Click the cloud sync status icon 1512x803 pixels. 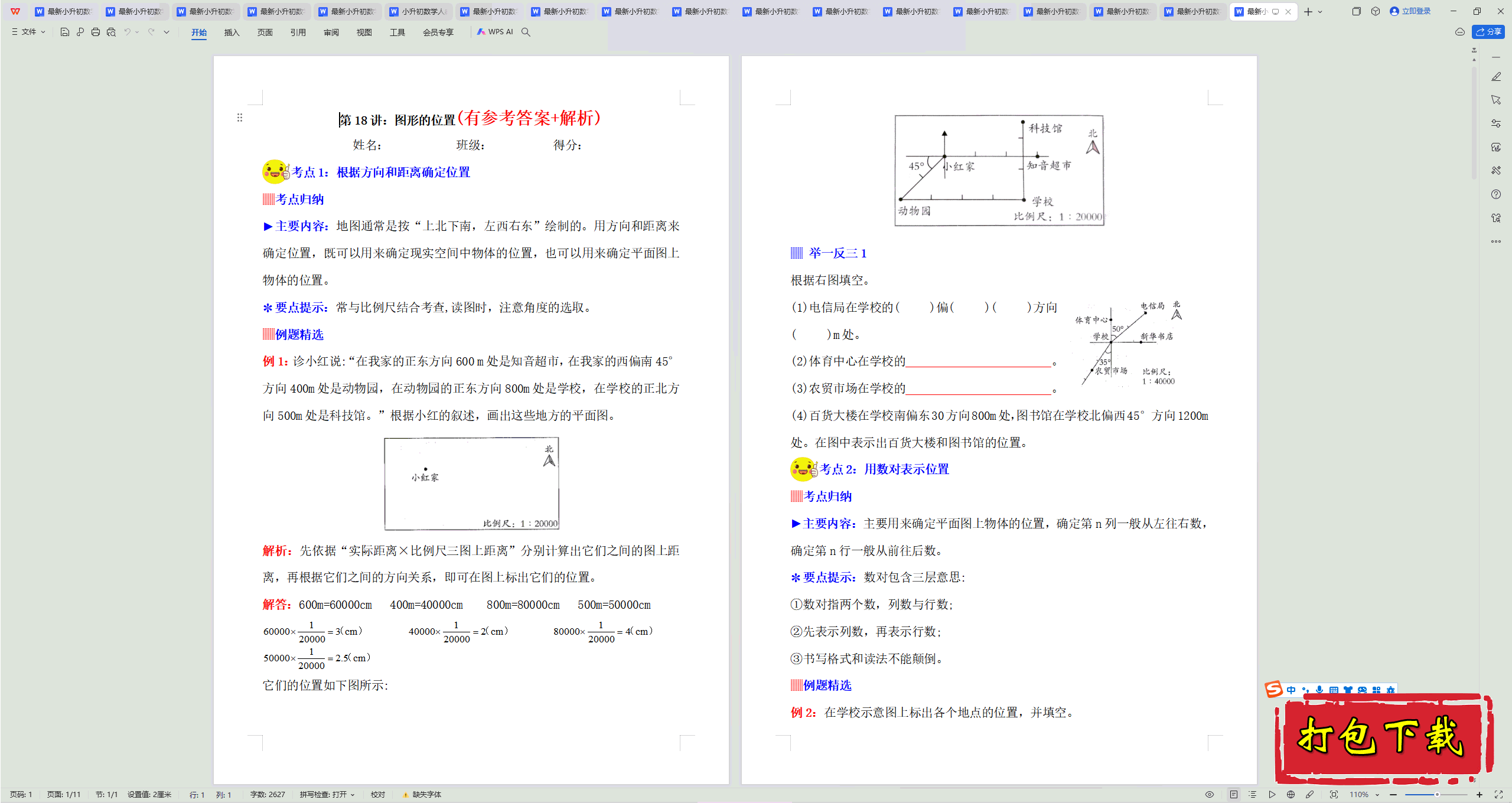[1460, 32]
